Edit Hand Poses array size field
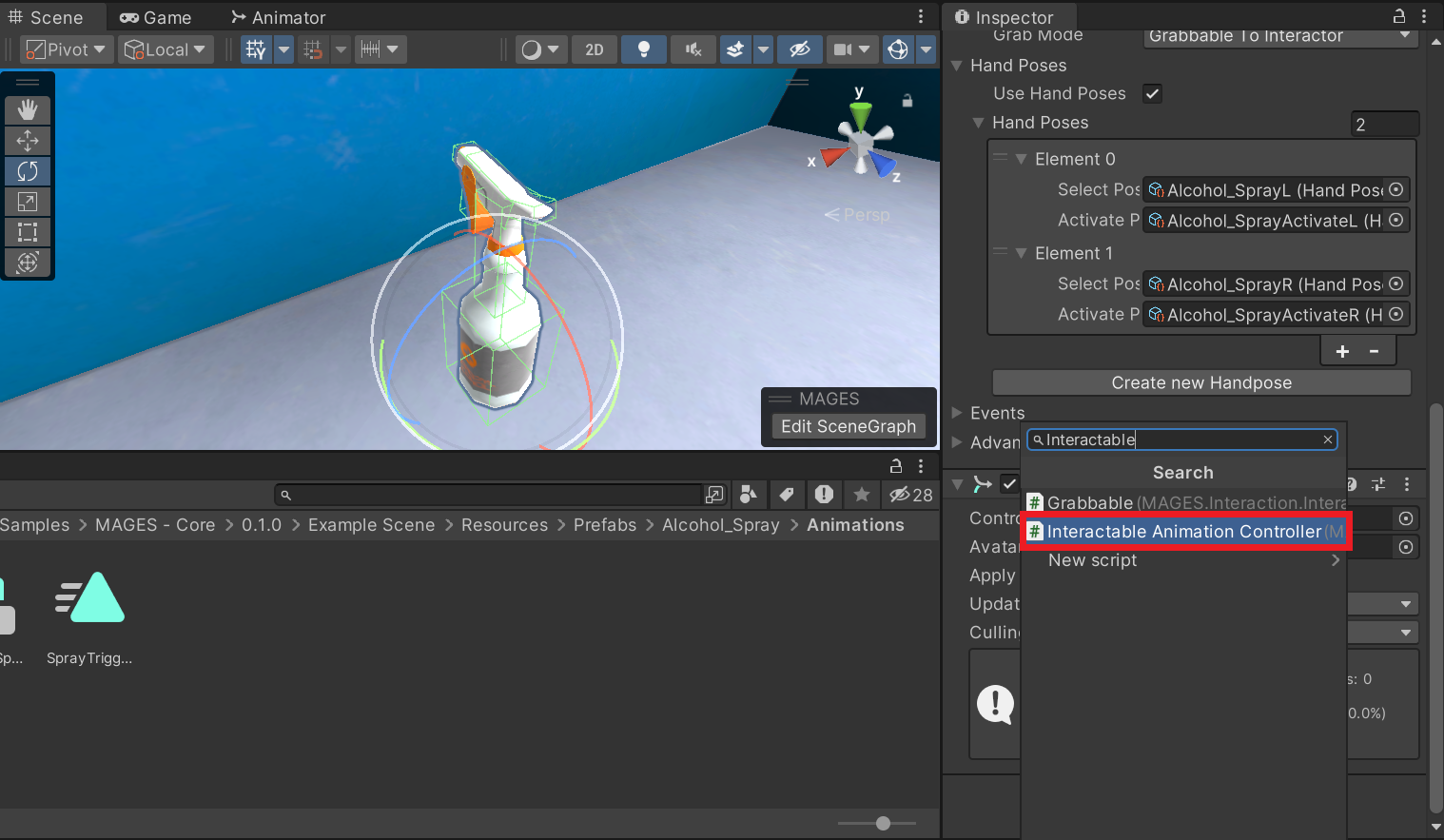The image size is (1444, 840). [x=1385, y=125]
